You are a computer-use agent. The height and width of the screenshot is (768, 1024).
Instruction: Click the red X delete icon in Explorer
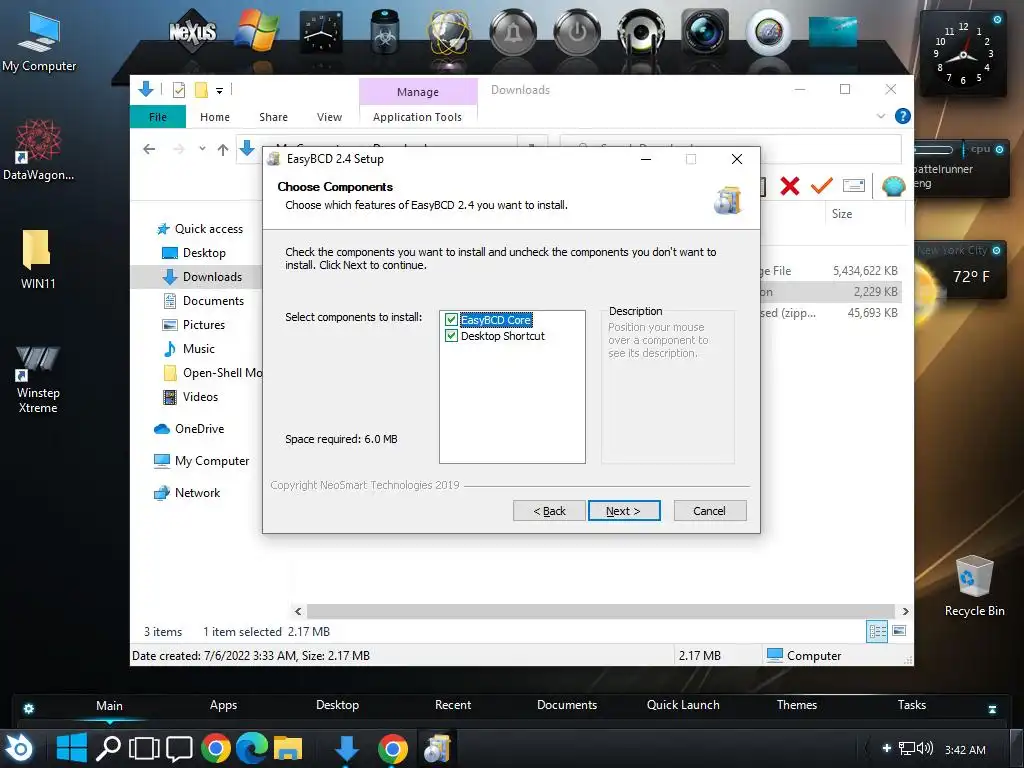pos(790,186)
